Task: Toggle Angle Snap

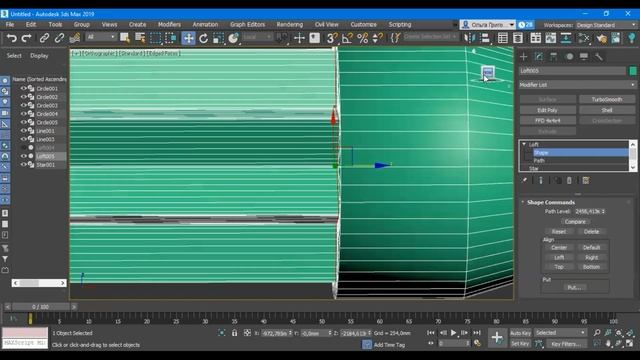Action: point(347,38)
